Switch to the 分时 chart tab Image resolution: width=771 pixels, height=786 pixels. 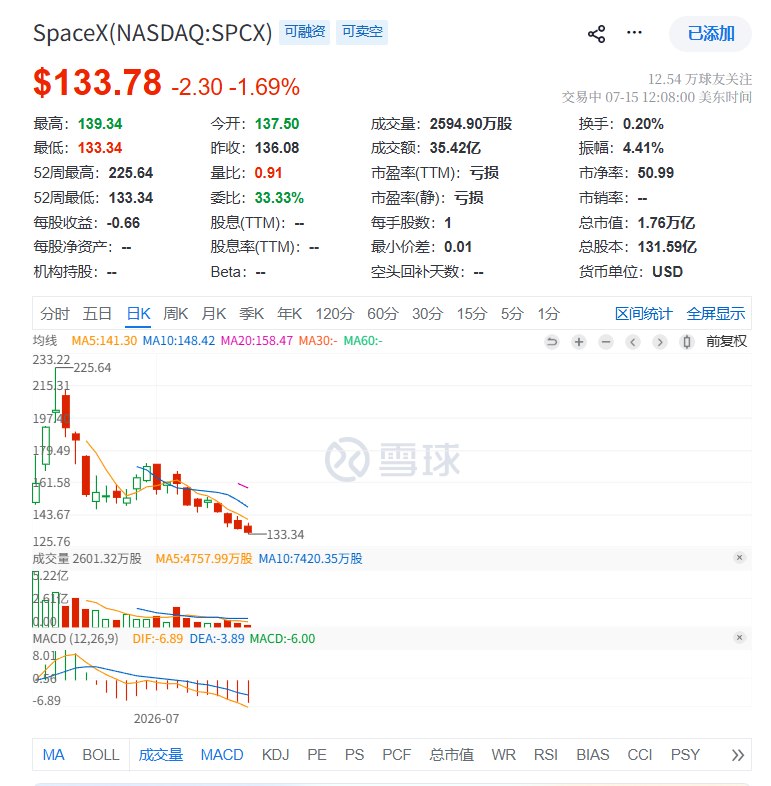[x=55, y=314]
